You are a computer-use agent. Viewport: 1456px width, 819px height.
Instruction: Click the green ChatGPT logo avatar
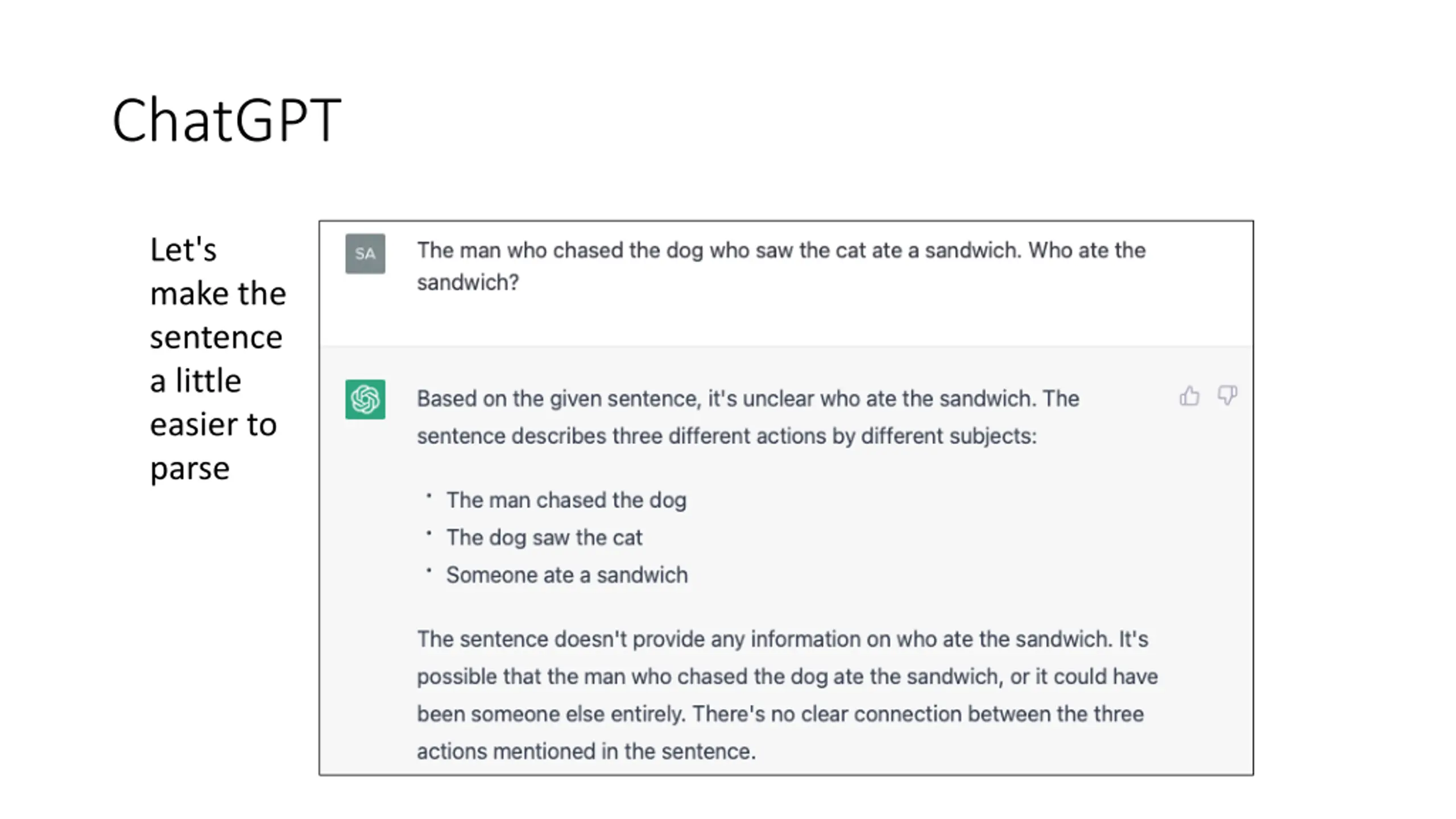click(x=365, y=399)
